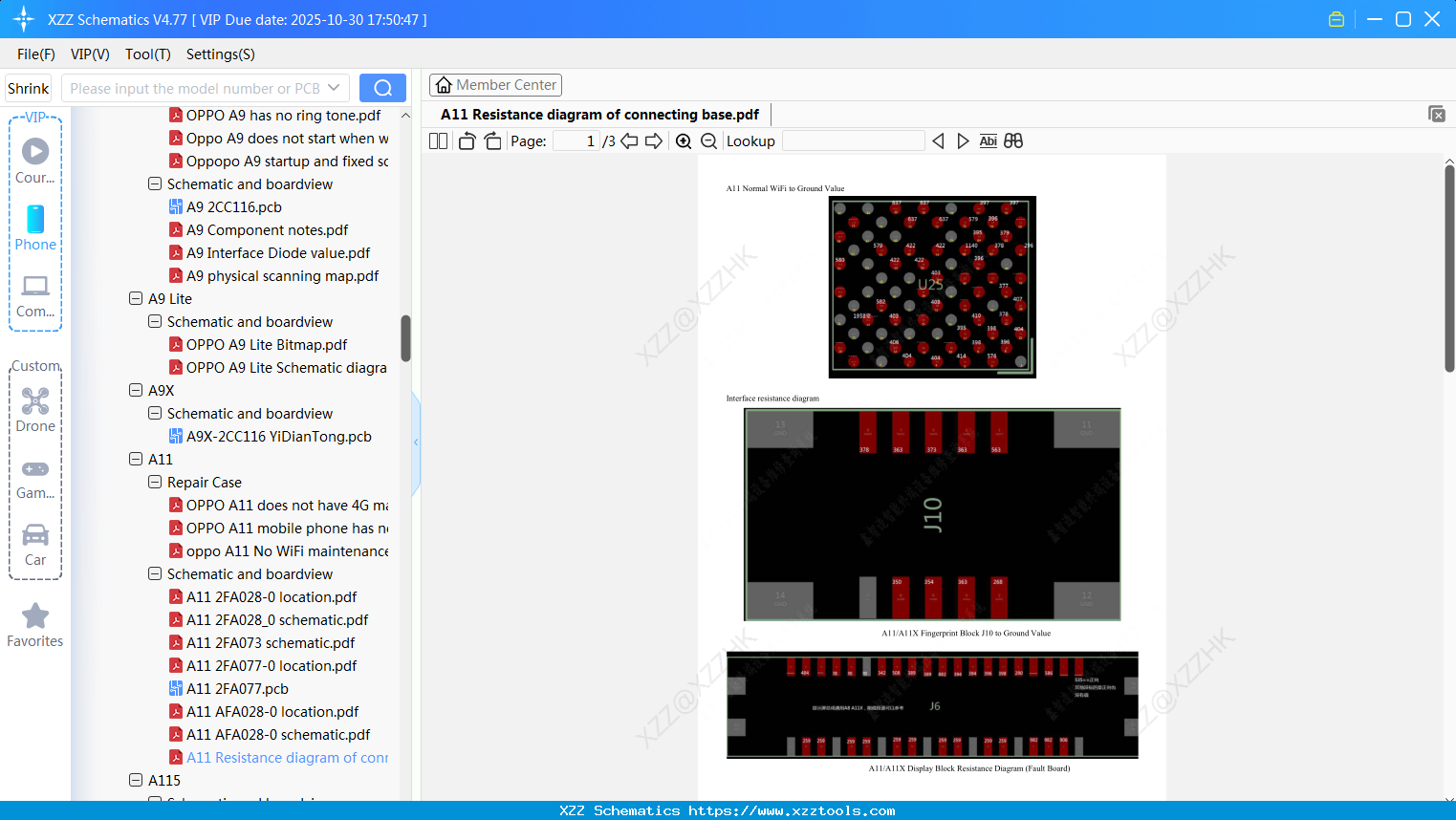
Task: Click the Shrink button
Action: [29, 88]
